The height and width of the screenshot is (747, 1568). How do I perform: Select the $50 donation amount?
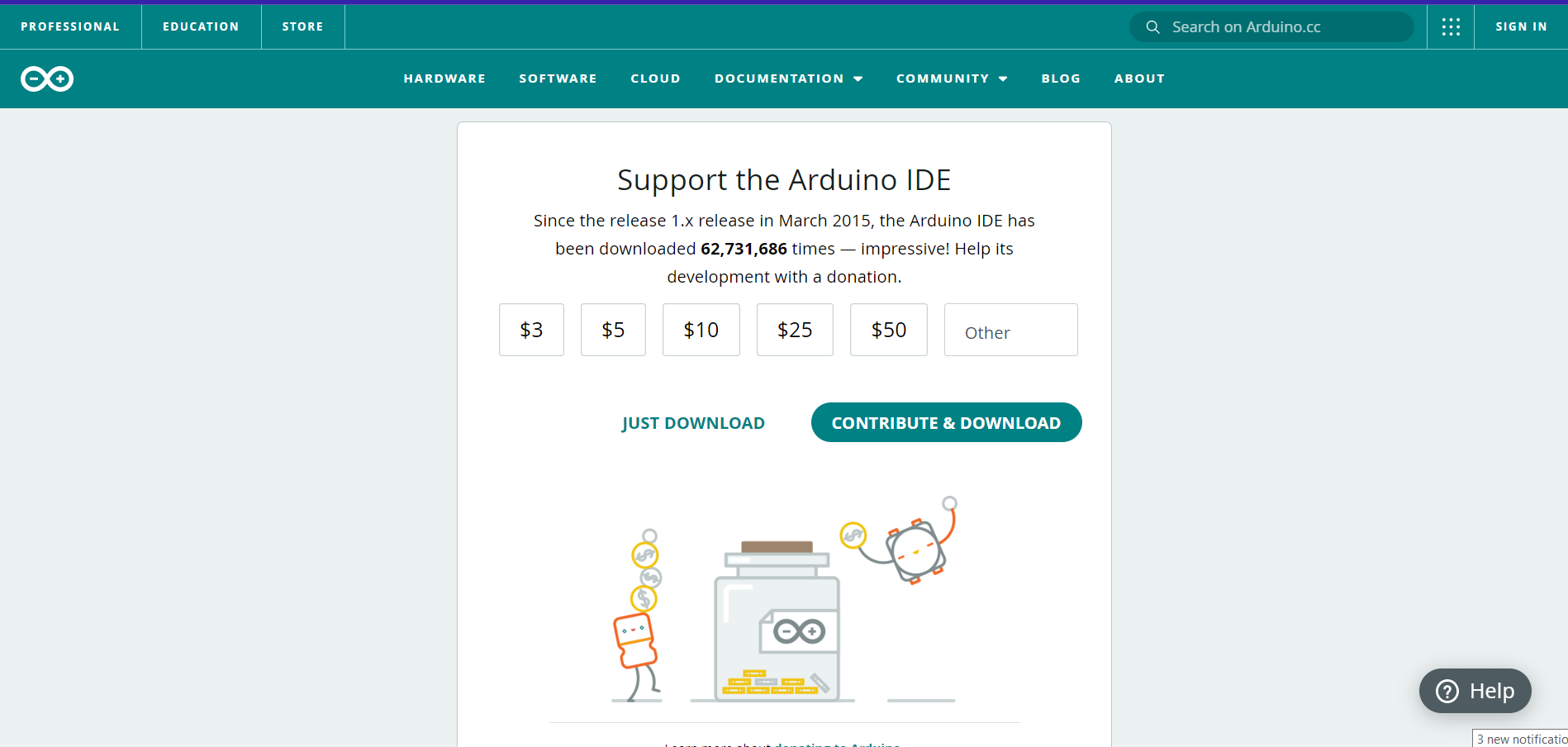(x=888, y=330)
